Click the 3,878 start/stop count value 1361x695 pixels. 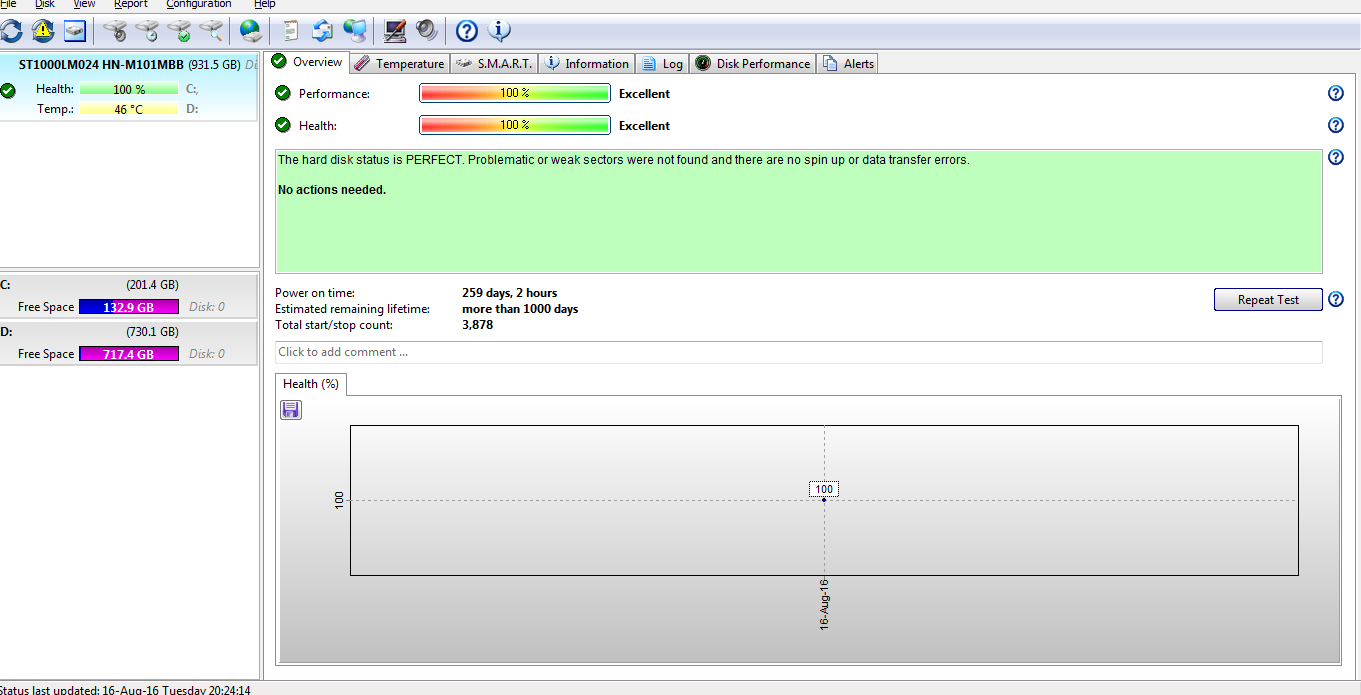pyautogui.click(x=477, y=325)
